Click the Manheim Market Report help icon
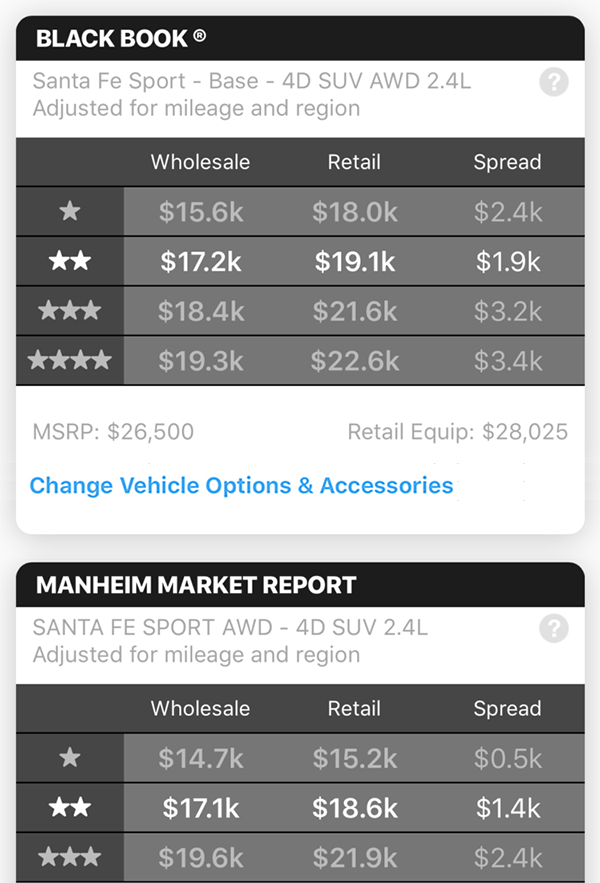Screen dimensions: 600x883 [x=553, y=628]
